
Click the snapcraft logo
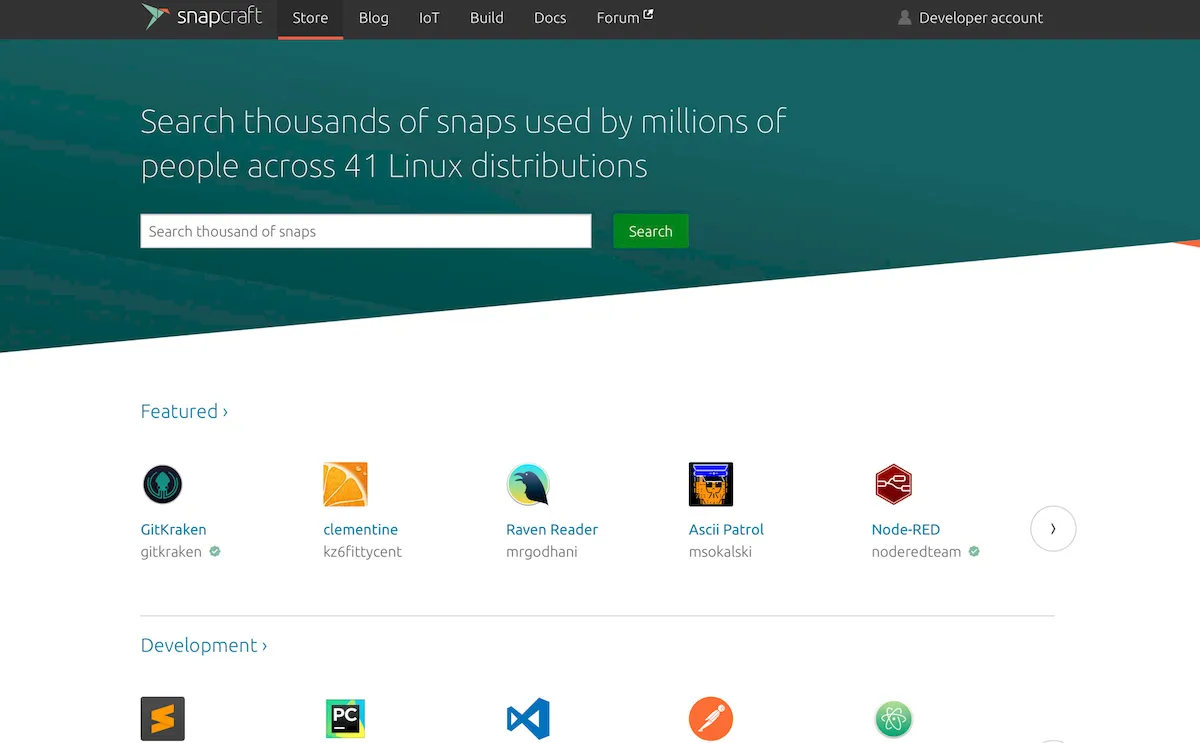(202, 17)
